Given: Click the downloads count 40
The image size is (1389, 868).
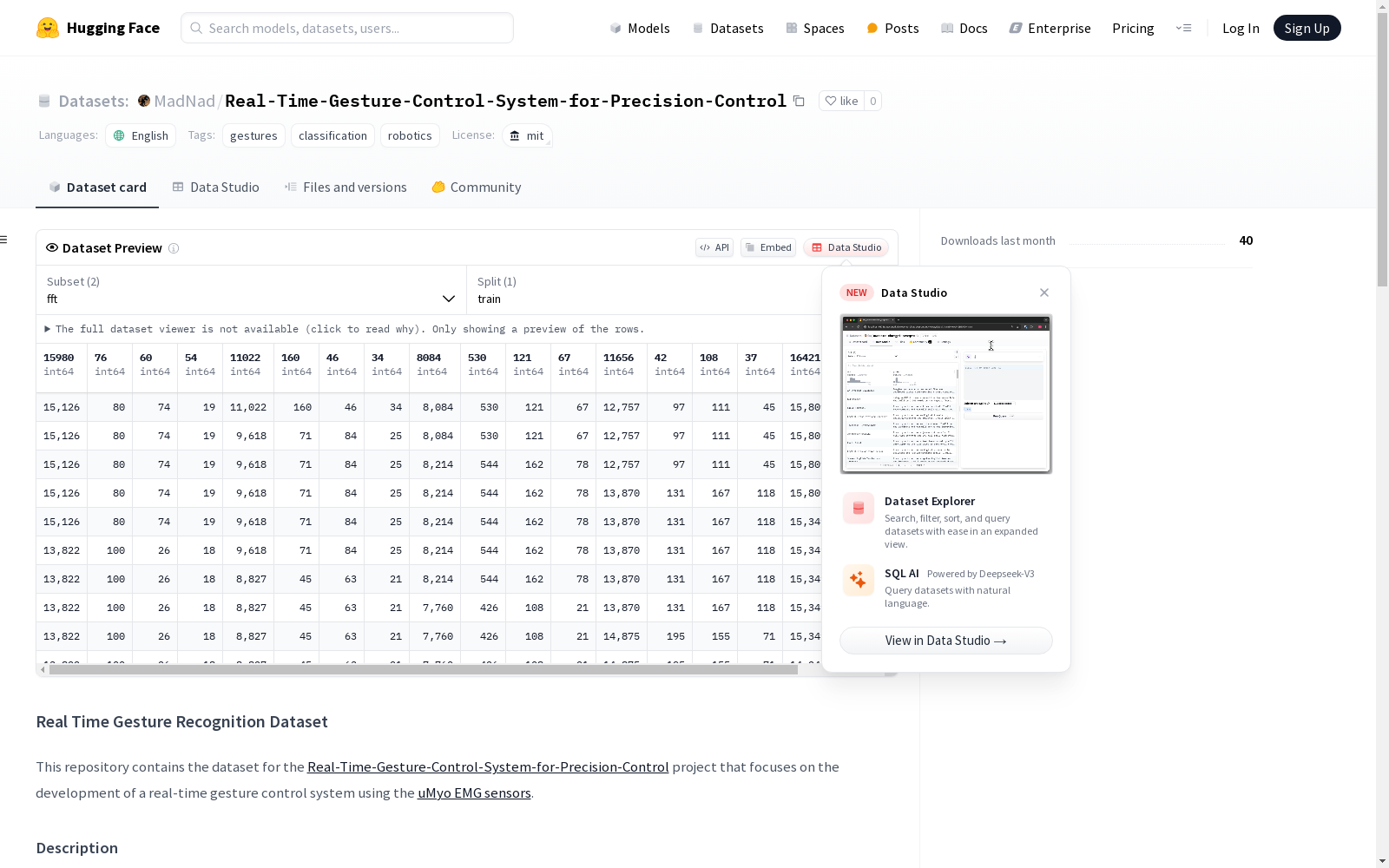Looking at the screenshot, I should [1246, 240].
